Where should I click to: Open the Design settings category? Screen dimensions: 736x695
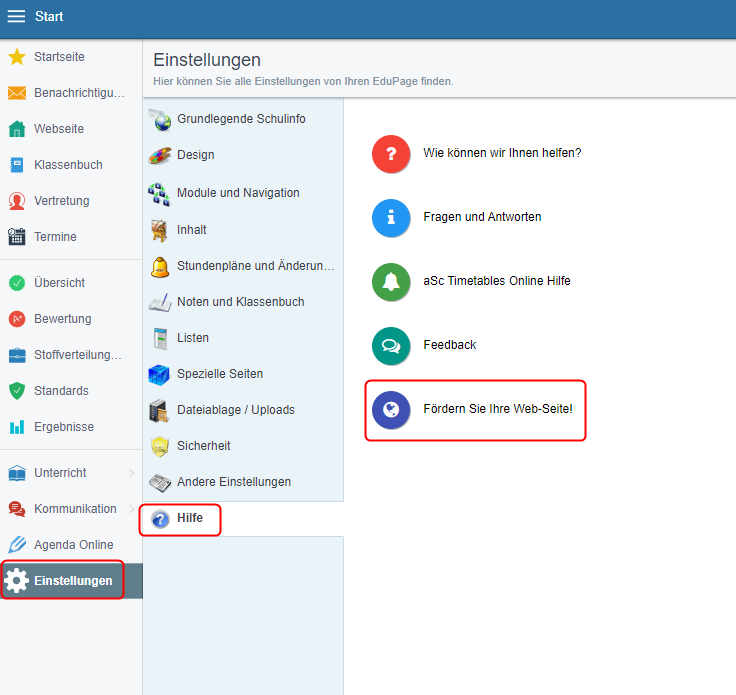(x=243, y=155)
